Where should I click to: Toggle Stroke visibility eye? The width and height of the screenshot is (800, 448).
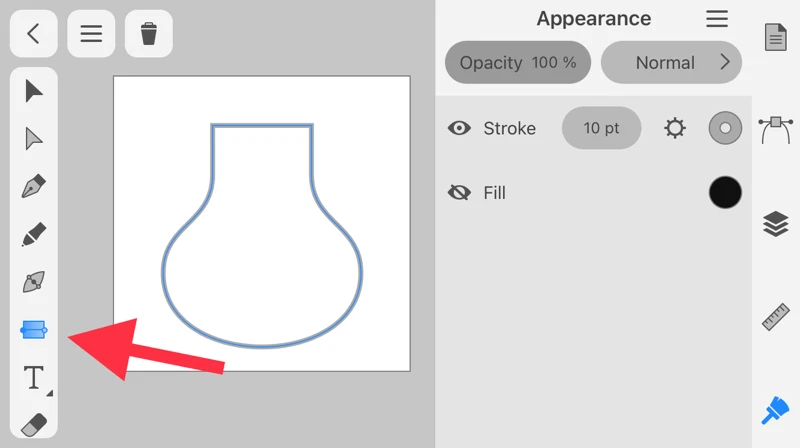click(x=459, y=128)
